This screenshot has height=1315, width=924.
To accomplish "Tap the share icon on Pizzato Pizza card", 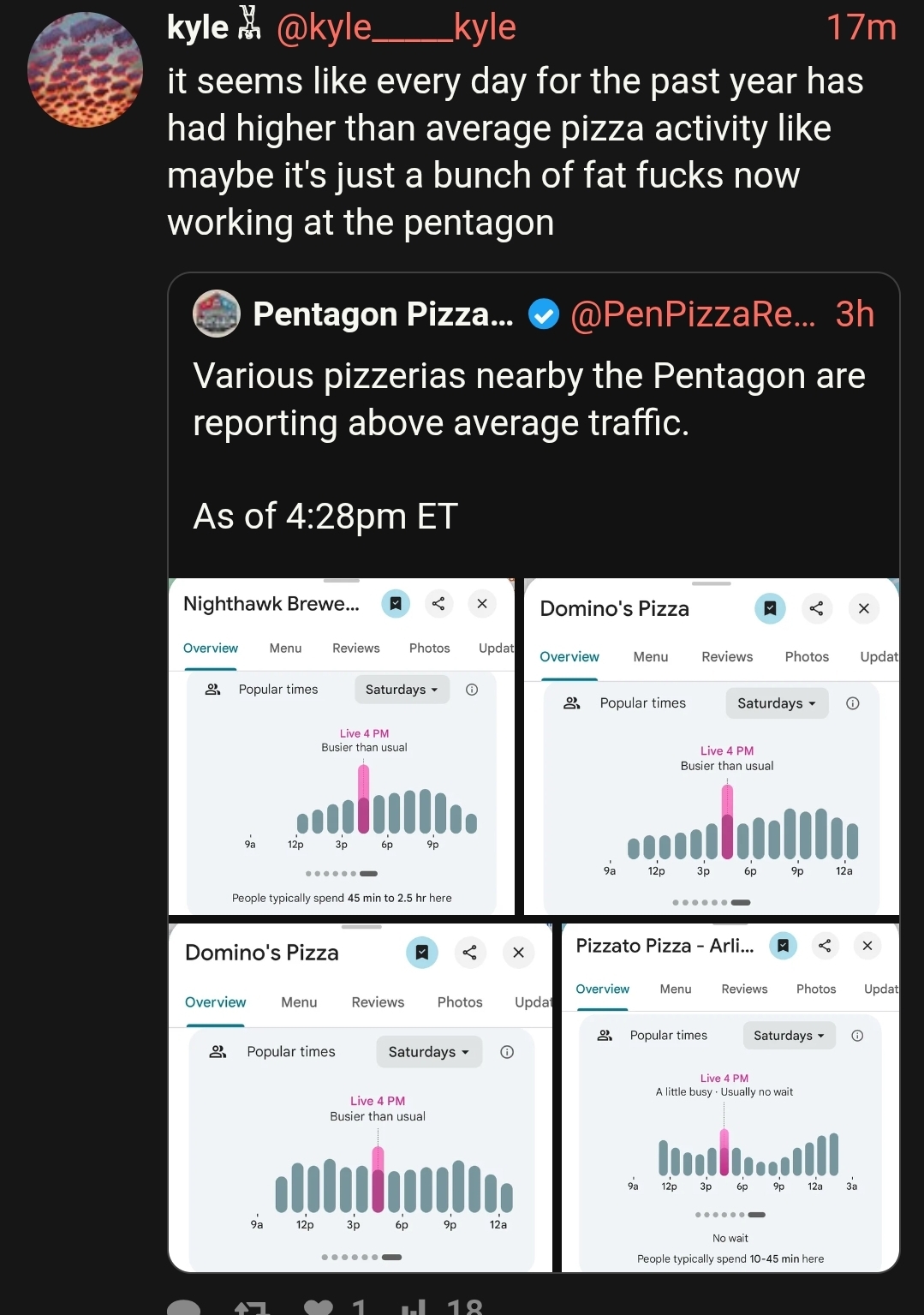I will coord(825,945).
